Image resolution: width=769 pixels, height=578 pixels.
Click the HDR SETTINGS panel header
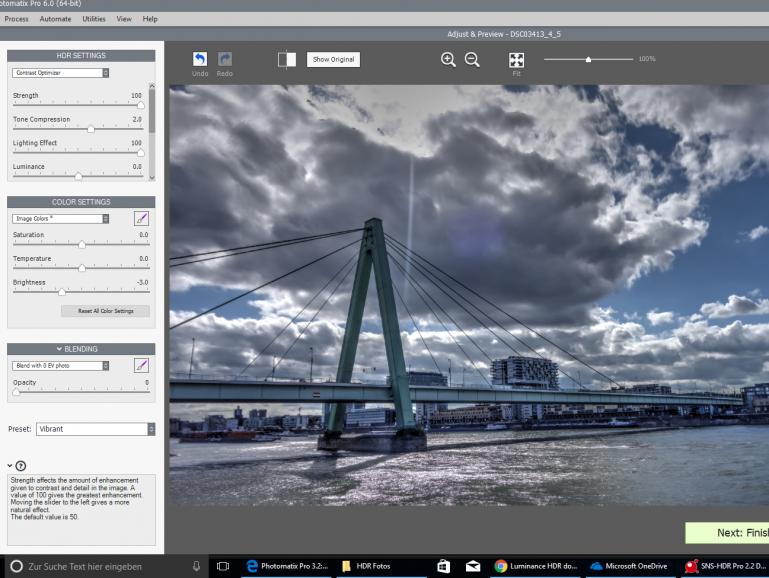click(81, 55)
